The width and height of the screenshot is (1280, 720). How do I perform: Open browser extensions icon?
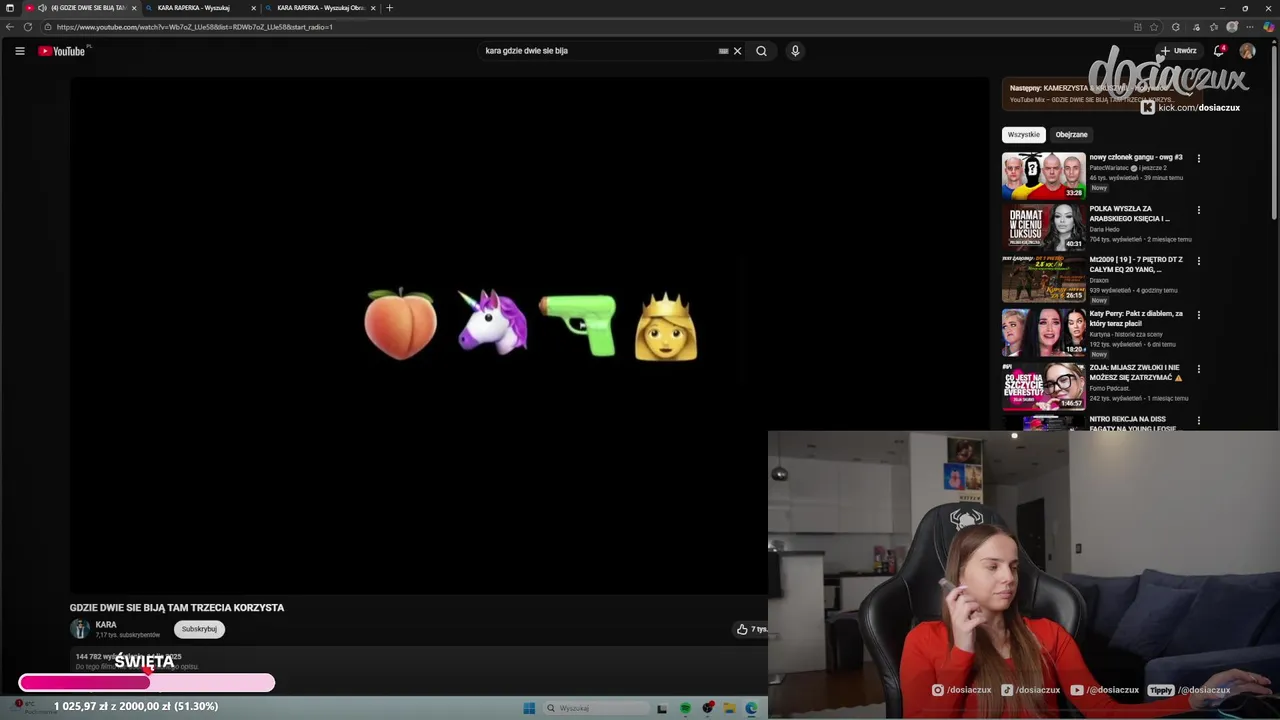click(1176, 27)
